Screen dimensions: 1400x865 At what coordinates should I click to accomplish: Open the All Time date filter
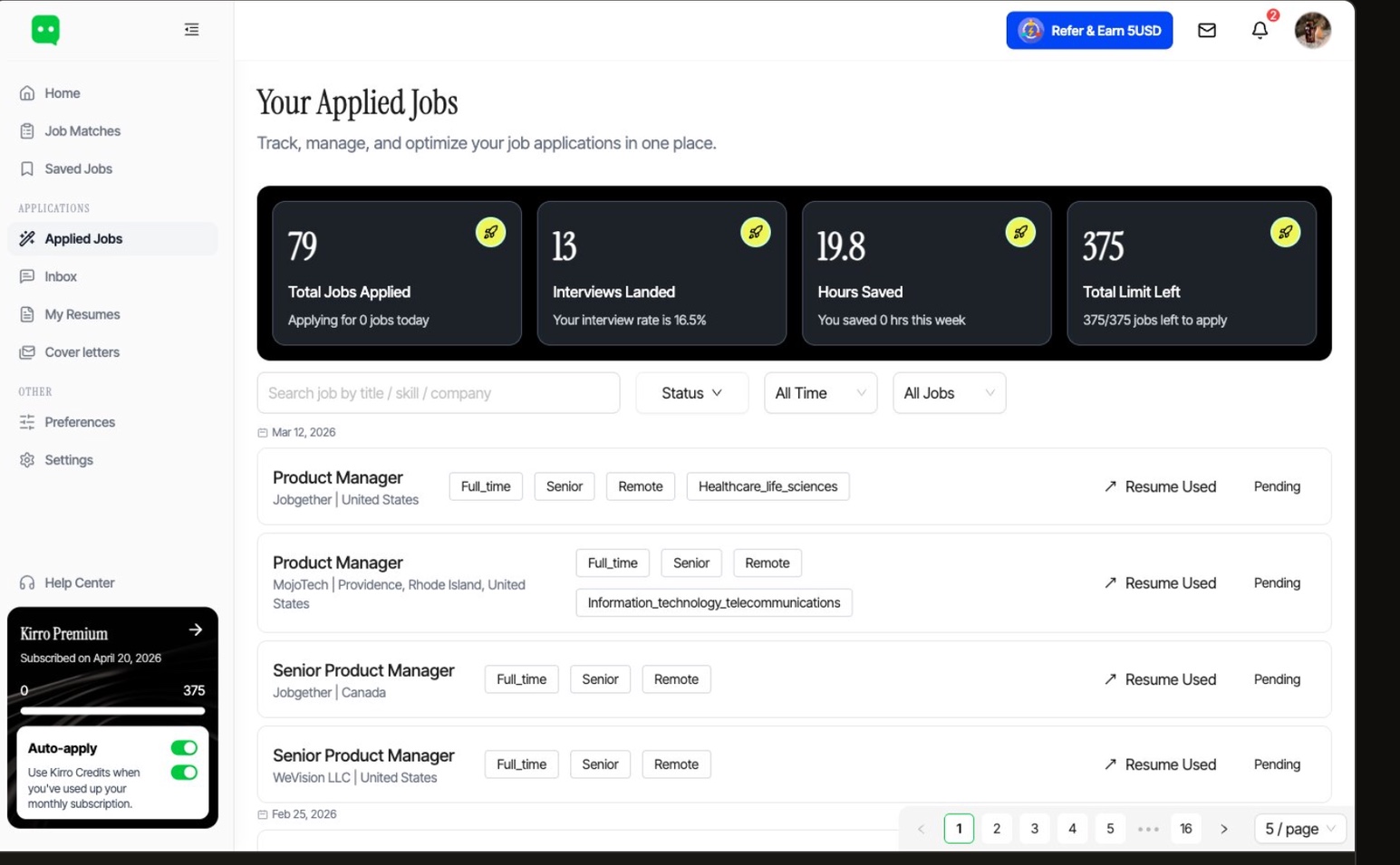coord(821,393)
